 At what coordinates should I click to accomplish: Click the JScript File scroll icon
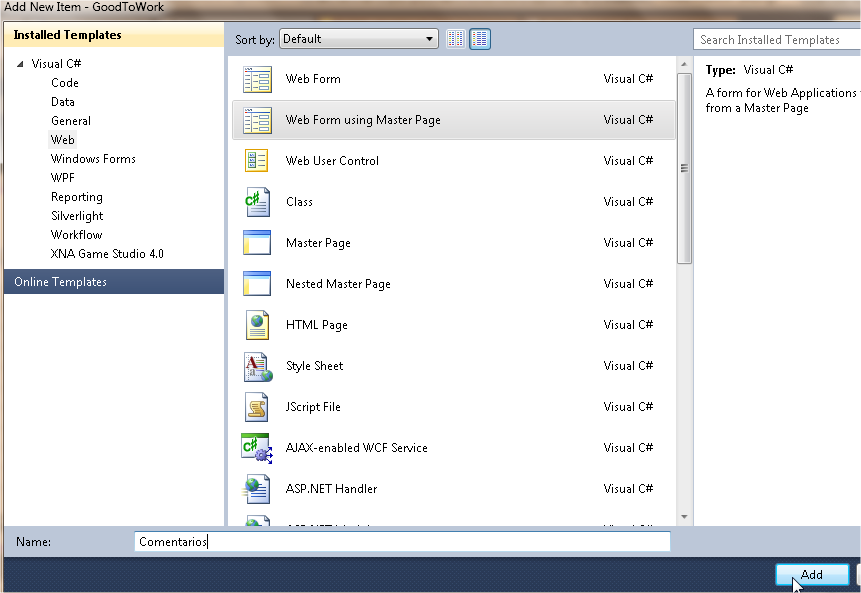tap(256, 407)
